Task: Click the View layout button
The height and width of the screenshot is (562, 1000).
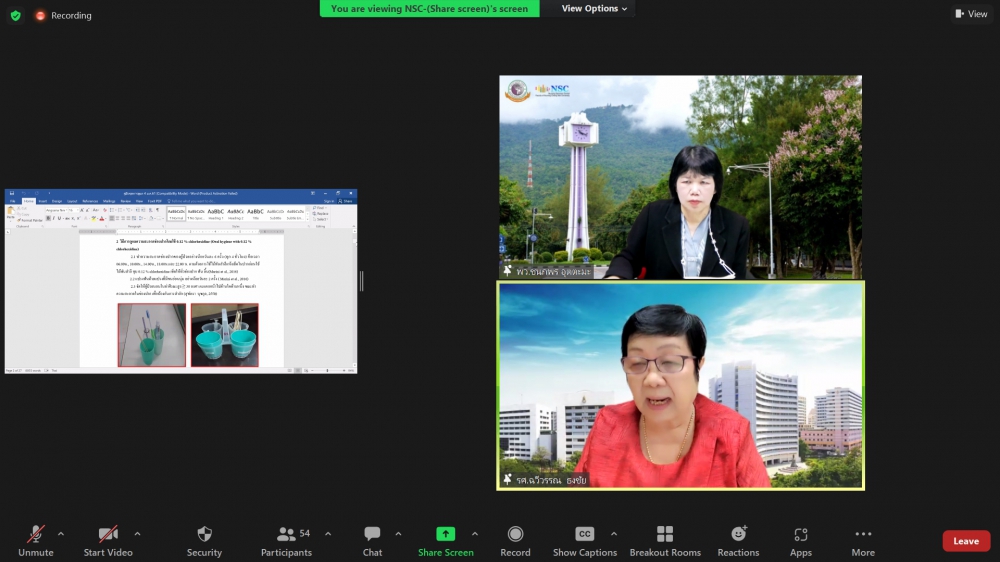Action: tap(971, 14)
